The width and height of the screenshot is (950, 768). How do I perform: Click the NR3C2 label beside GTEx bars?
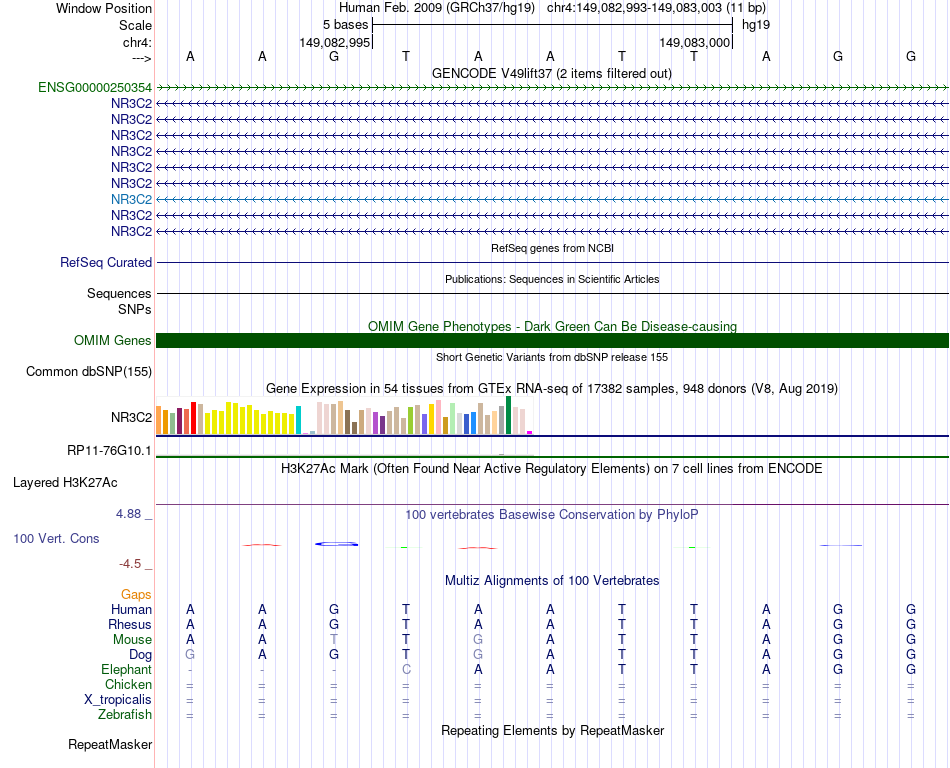point(131,417)
